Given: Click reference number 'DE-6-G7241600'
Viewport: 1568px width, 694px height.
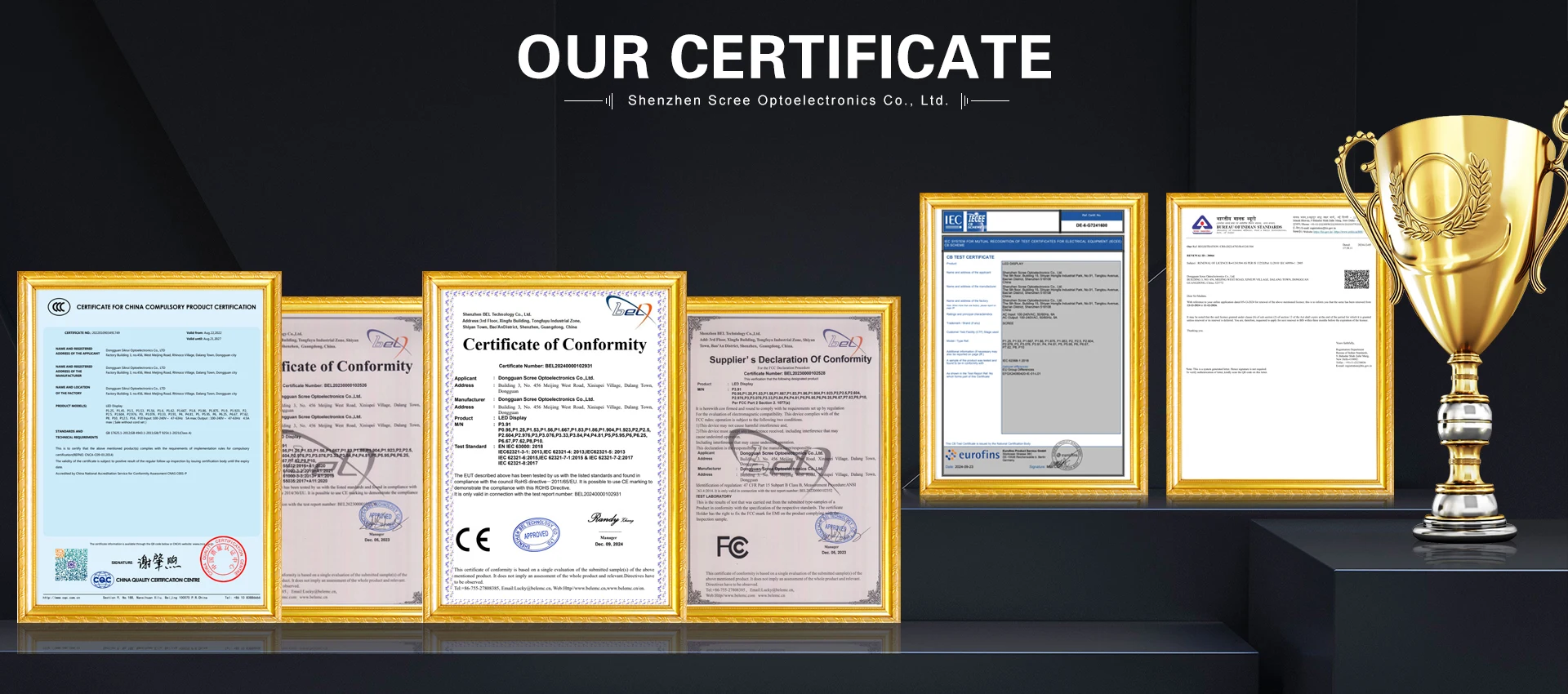Looking at the screenshot, I should (x=1092, y=225).
